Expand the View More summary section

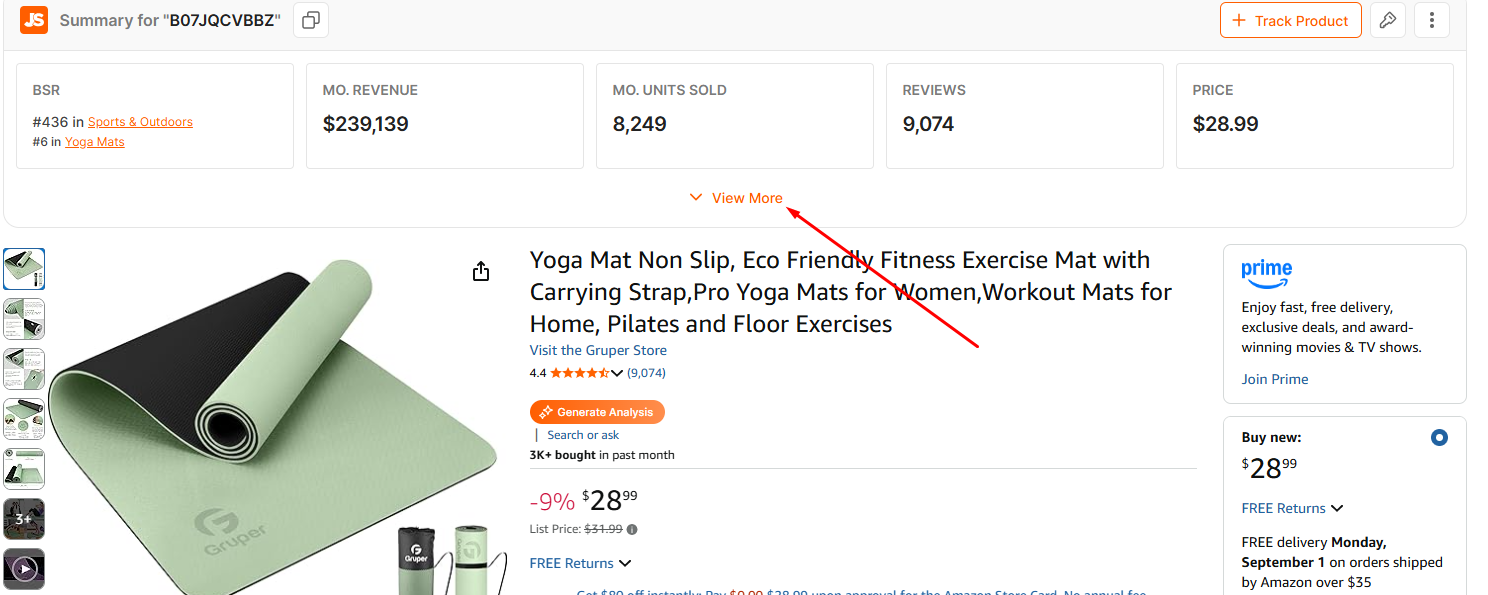pyautogui.click(x=736, y=198)
